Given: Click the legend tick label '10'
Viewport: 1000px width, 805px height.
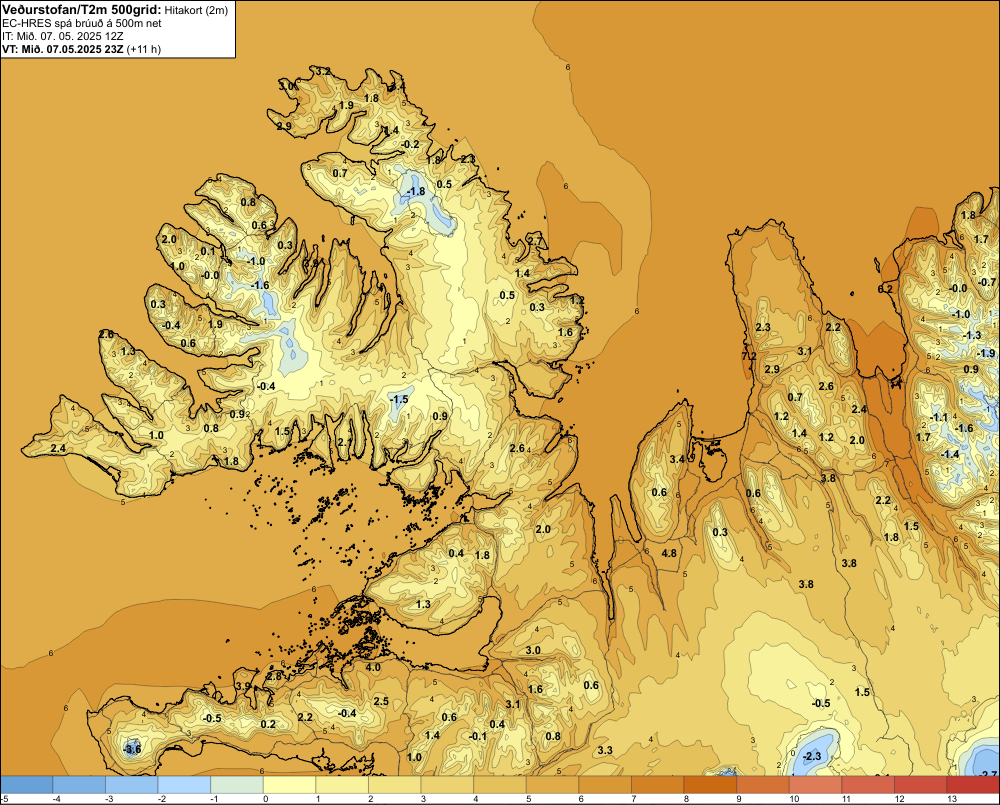Looking at the screenshot, I should [x=794, y=799].
